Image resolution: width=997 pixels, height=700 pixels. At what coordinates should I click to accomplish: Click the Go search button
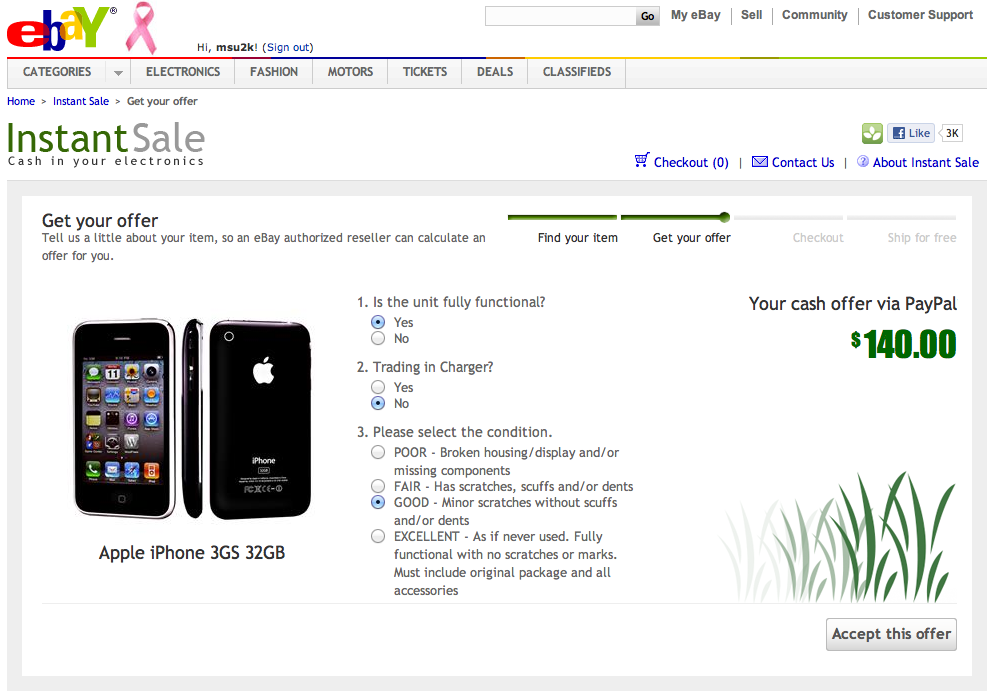pyautogui.click(x=647, y=16)
